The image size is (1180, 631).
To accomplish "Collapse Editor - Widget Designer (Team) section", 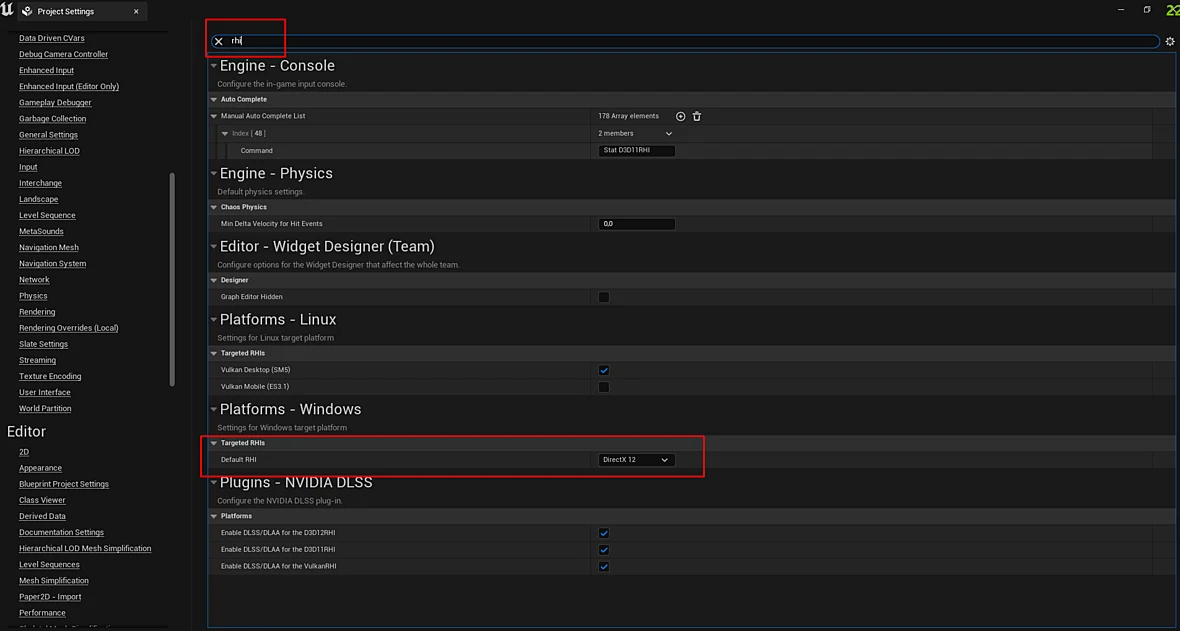I will pos(214,247).
